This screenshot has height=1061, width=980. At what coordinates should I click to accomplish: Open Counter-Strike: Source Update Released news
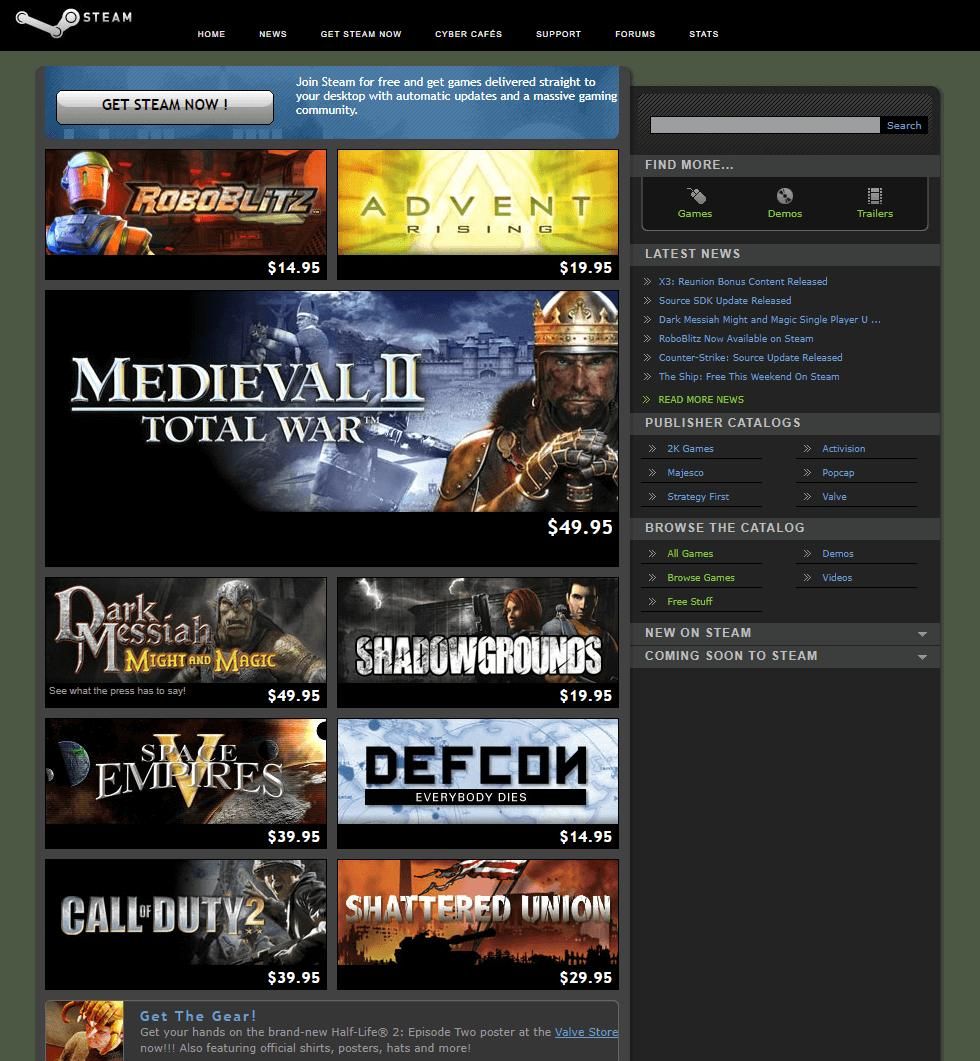pyautogui.click(x=750, y=357)
